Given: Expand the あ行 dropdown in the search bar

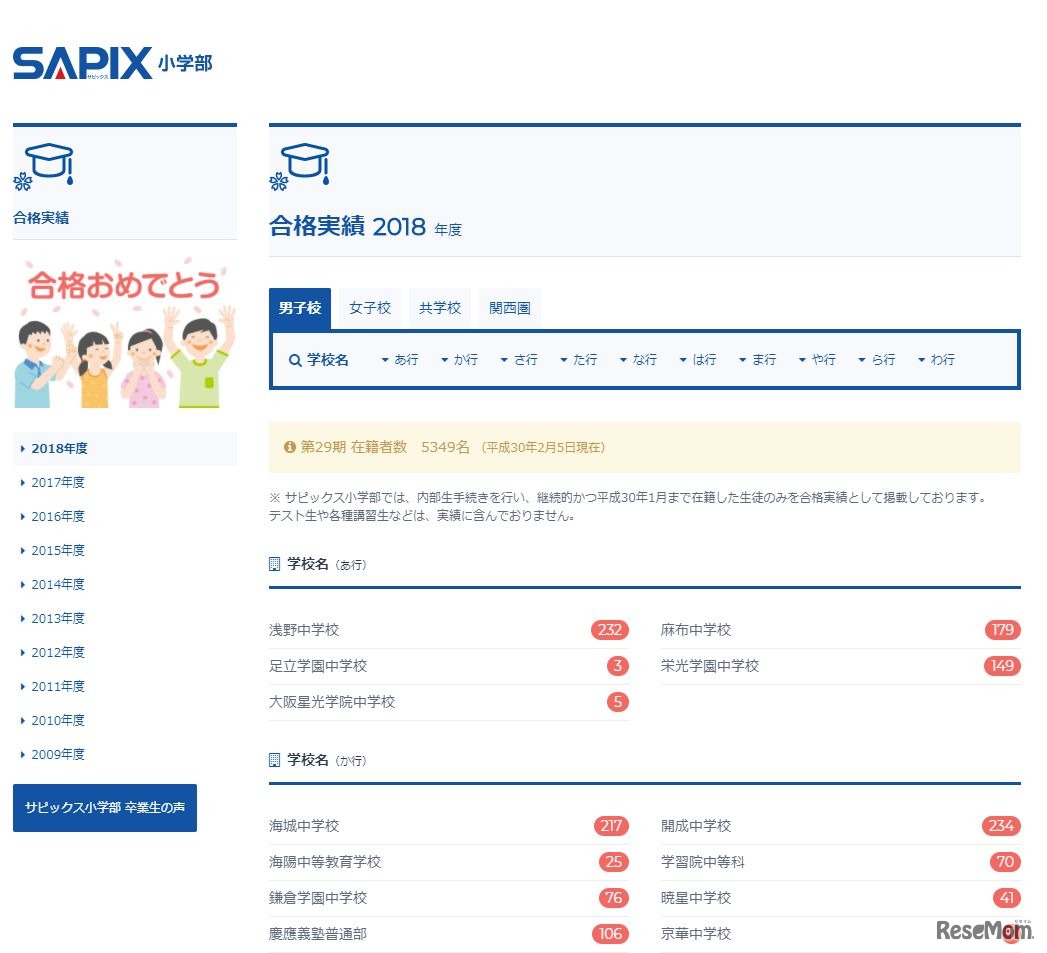Looking at the screenshot, I should (x=400, y=359).
